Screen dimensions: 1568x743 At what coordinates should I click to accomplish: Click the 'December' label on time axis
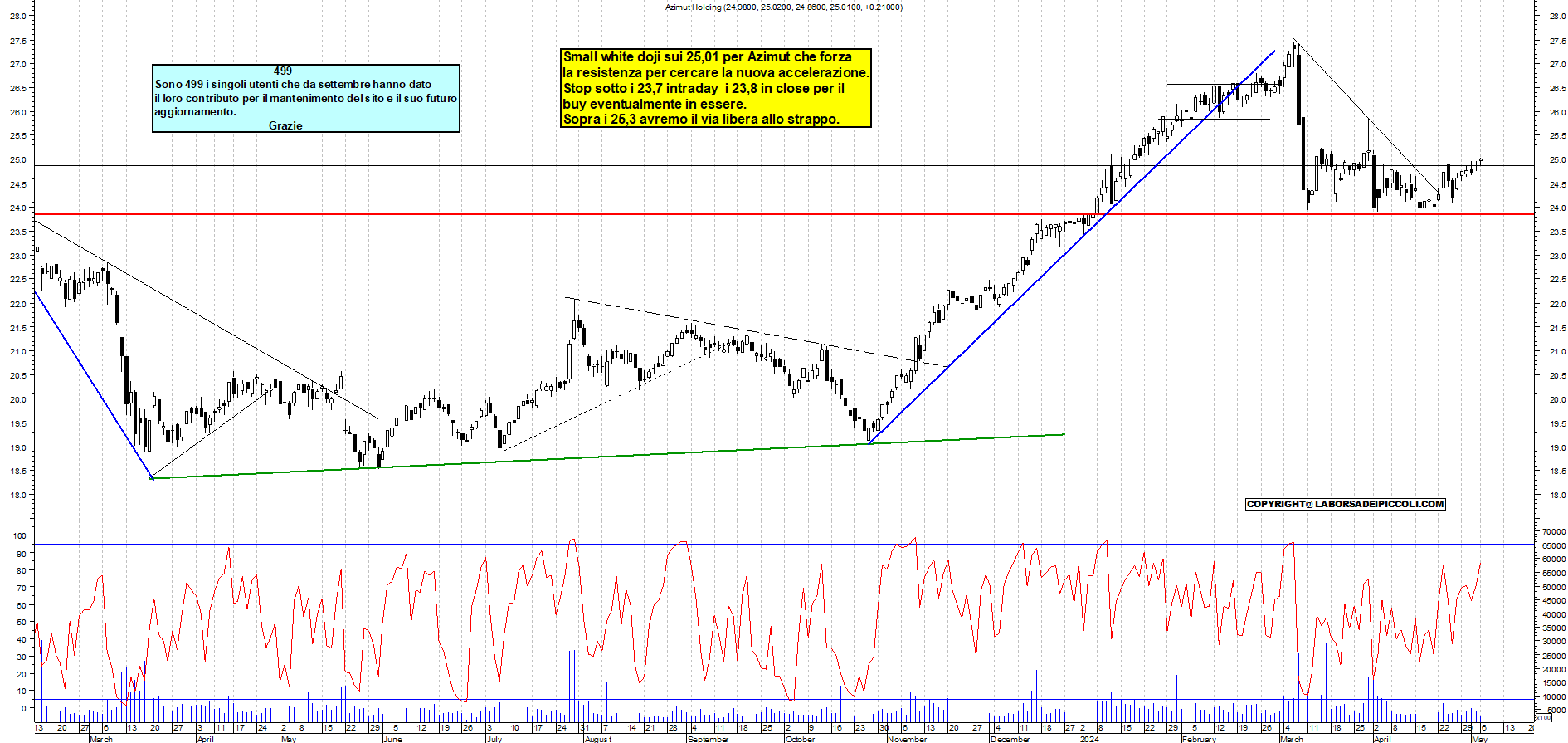click(1010, 739)
